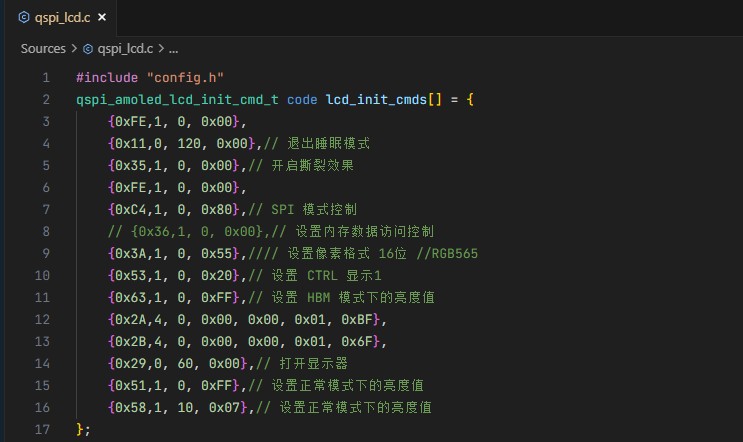Click the 0xC4 value on line 7
Screen dimensions: 743x442
point(130,209)
